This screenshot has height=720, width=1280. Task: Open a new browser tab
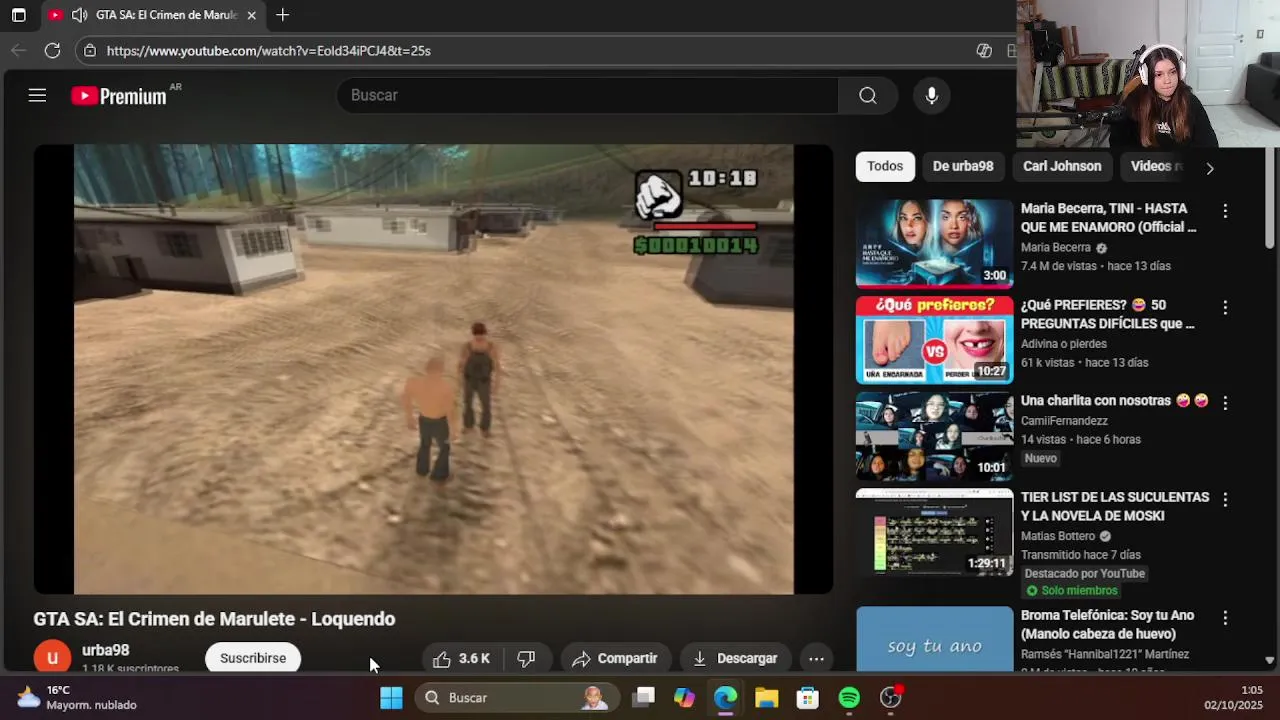[282, 15]
